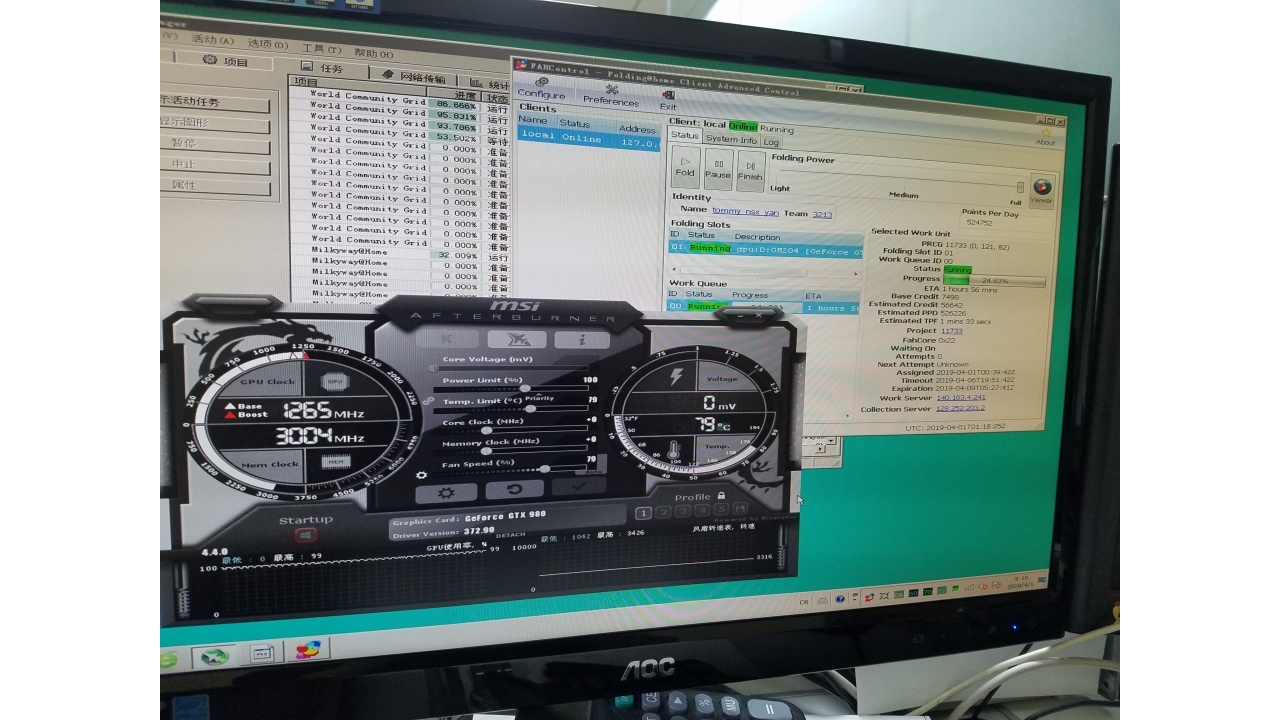Open Afterburner settings gear button
This screenshot has height=720, width=1280.
pyautogui.click(x=445, y=492)
